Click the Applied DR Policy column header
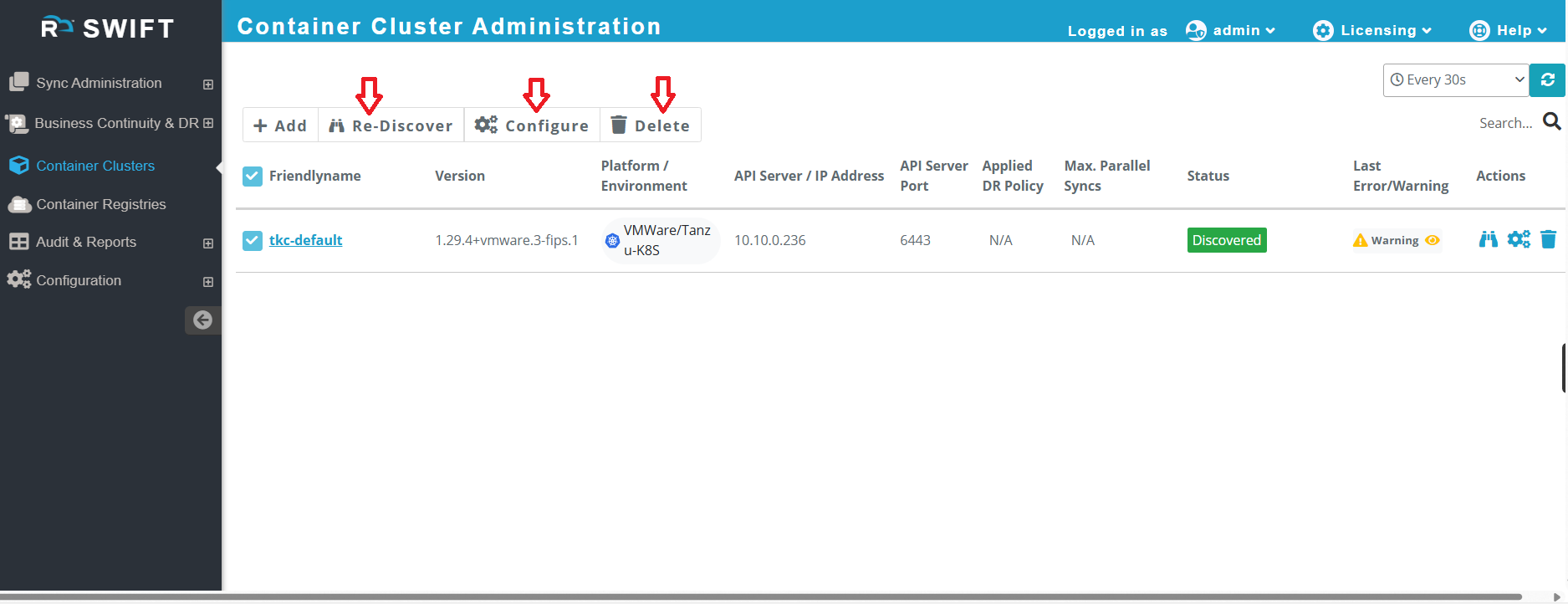Screen dimensions: 1568x604 click(1013, 176)
